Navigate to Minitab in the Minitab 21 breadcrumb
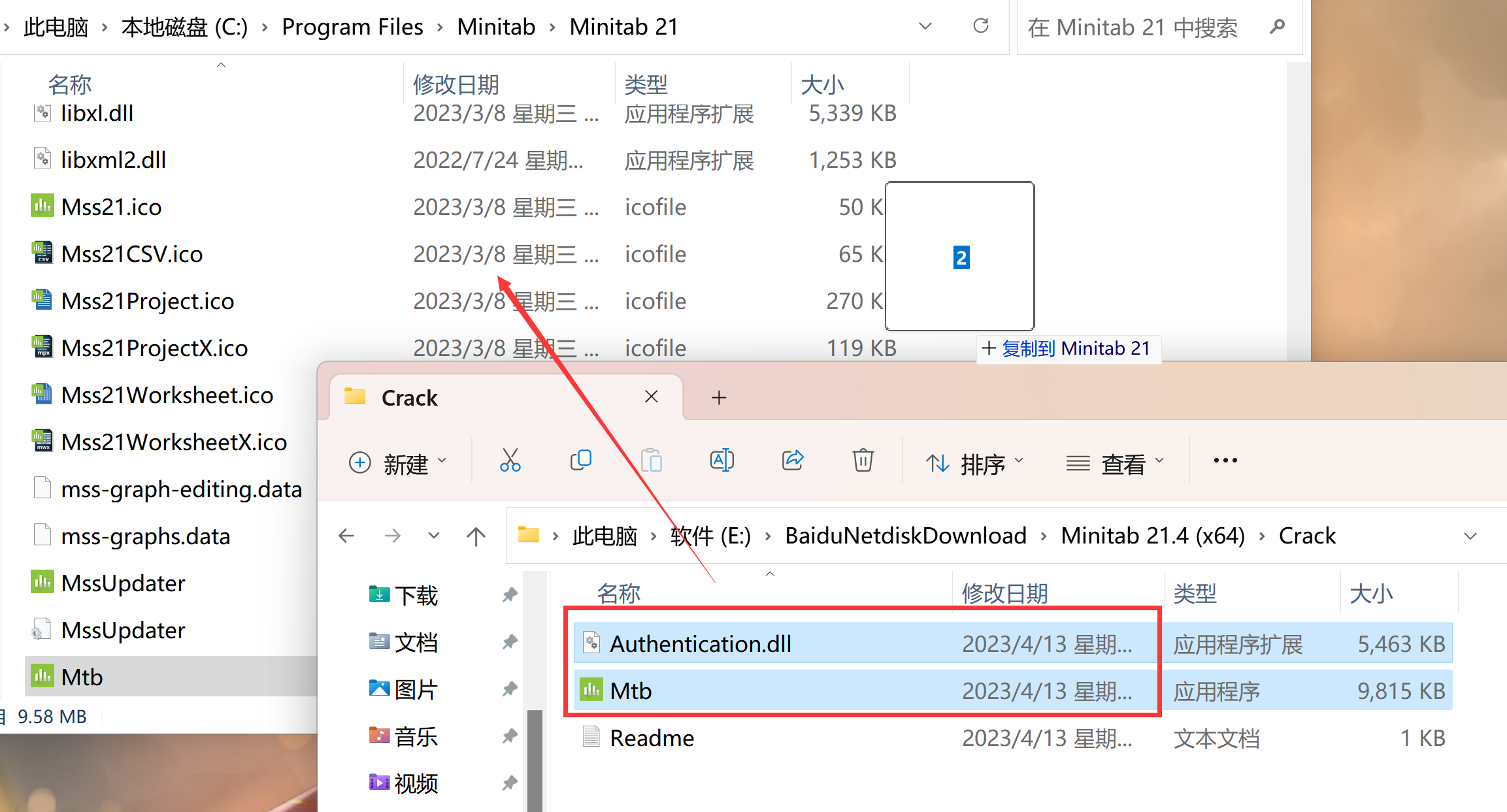The width and height of the screenshot is (1507, 812). click(496, 27)
